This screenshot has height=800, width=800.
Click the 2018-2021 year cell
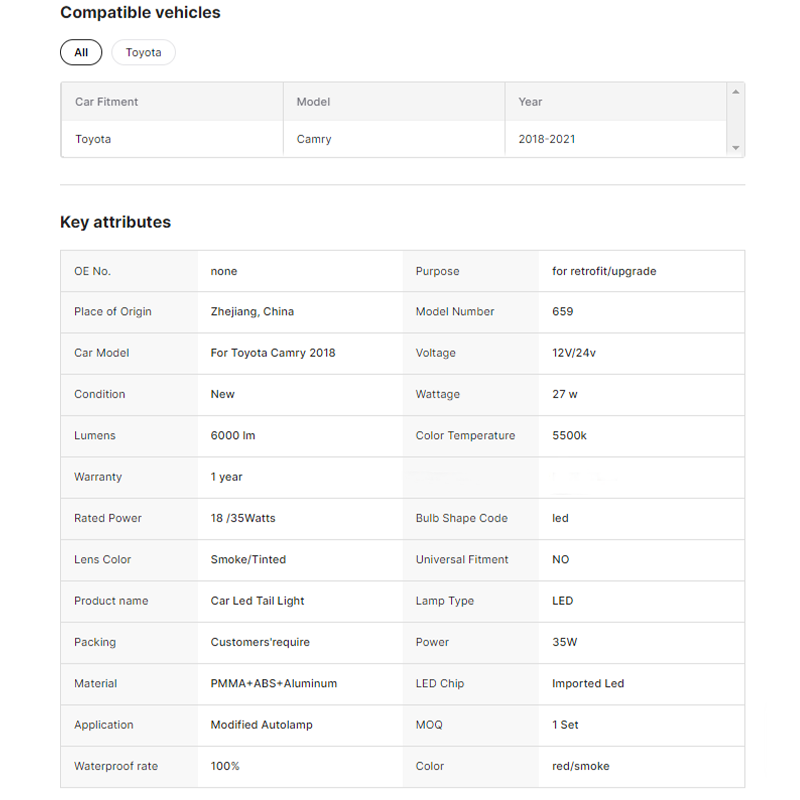tap(547, 139)
